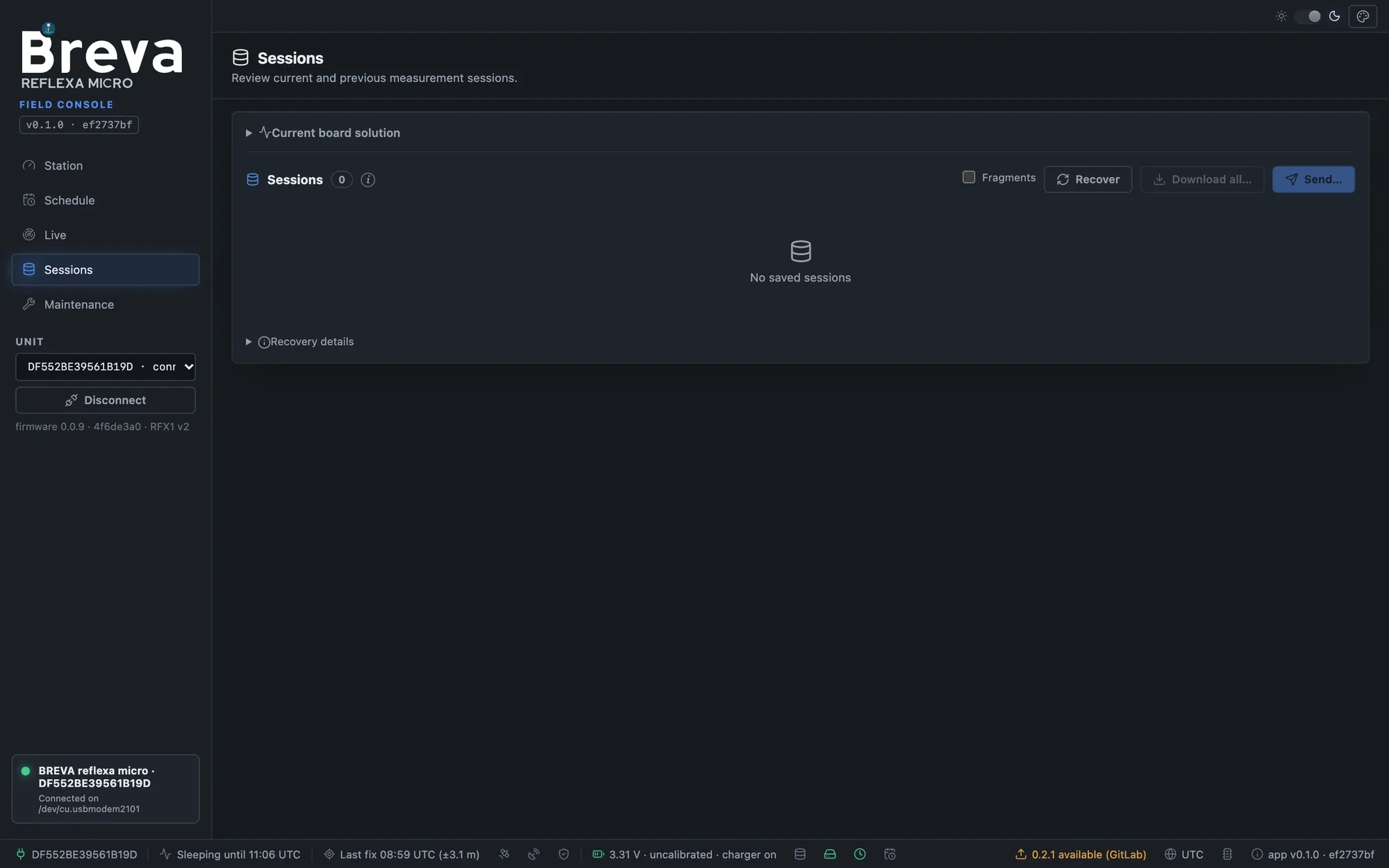This screenshot has height=868, width=1389.
Task: Click the database icon in status bar
Action: pyautogui.click(x=800, y=854)
